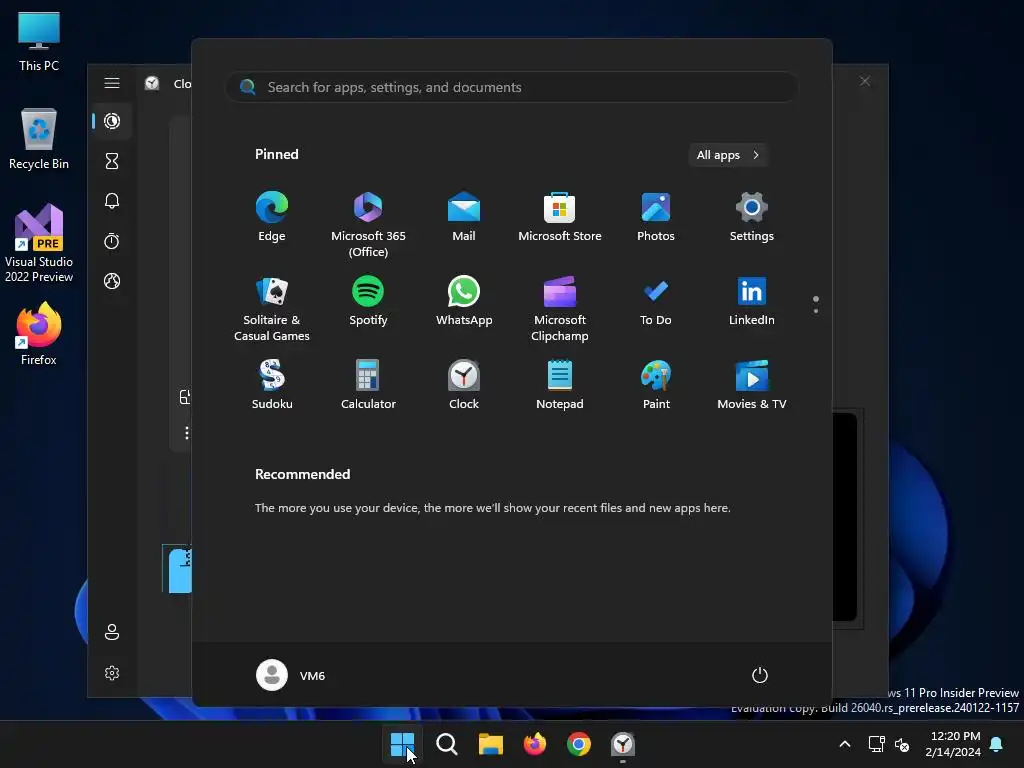Open the VM6 user account menu
The height and width of the screenshot is (768, 1024).
click(x=291, y=675)
